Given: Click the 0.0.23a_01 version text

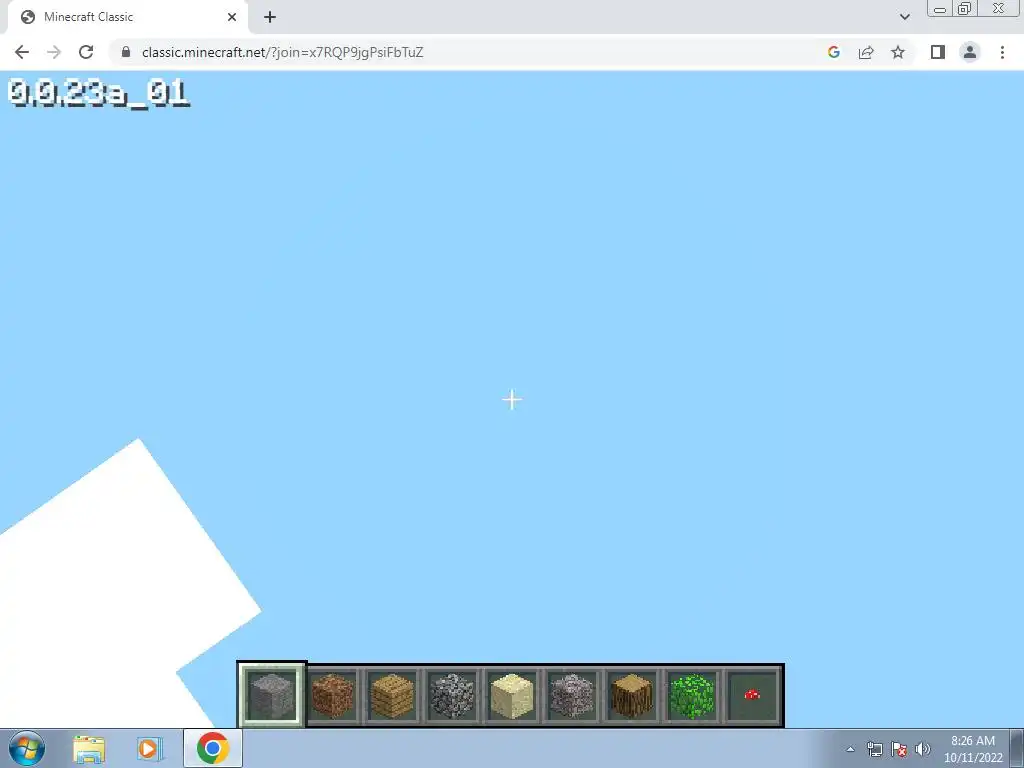Looking at the screenshot, I should pyautogui.click(x=99, y=93).
